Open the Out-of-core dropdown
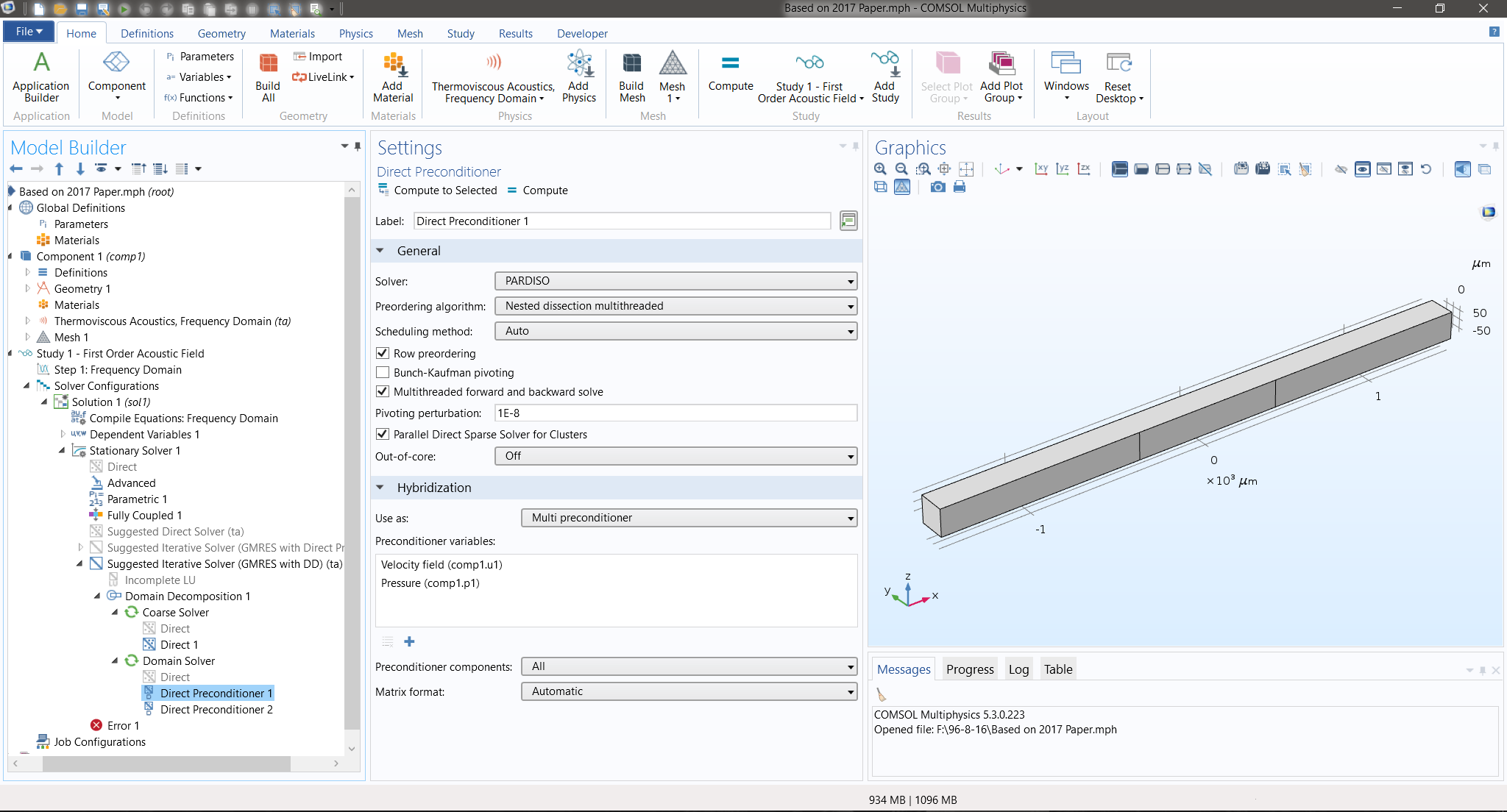This screenshot has height=812, width=1507. tap(676, 456)
